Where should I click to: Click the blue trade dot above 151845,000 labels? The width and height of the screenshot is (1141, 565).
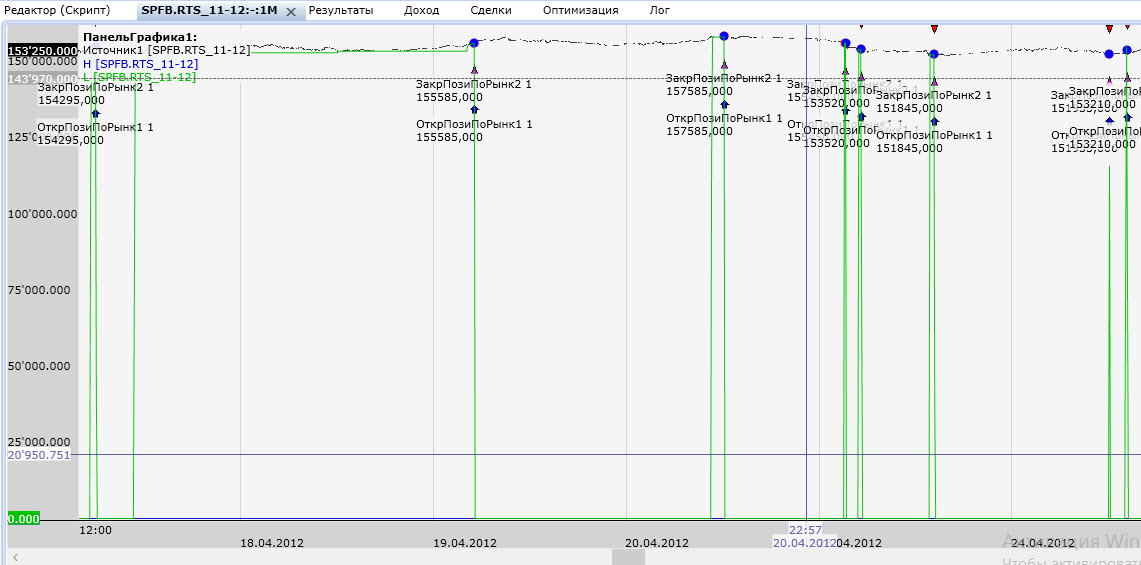(x=934, y=54)
